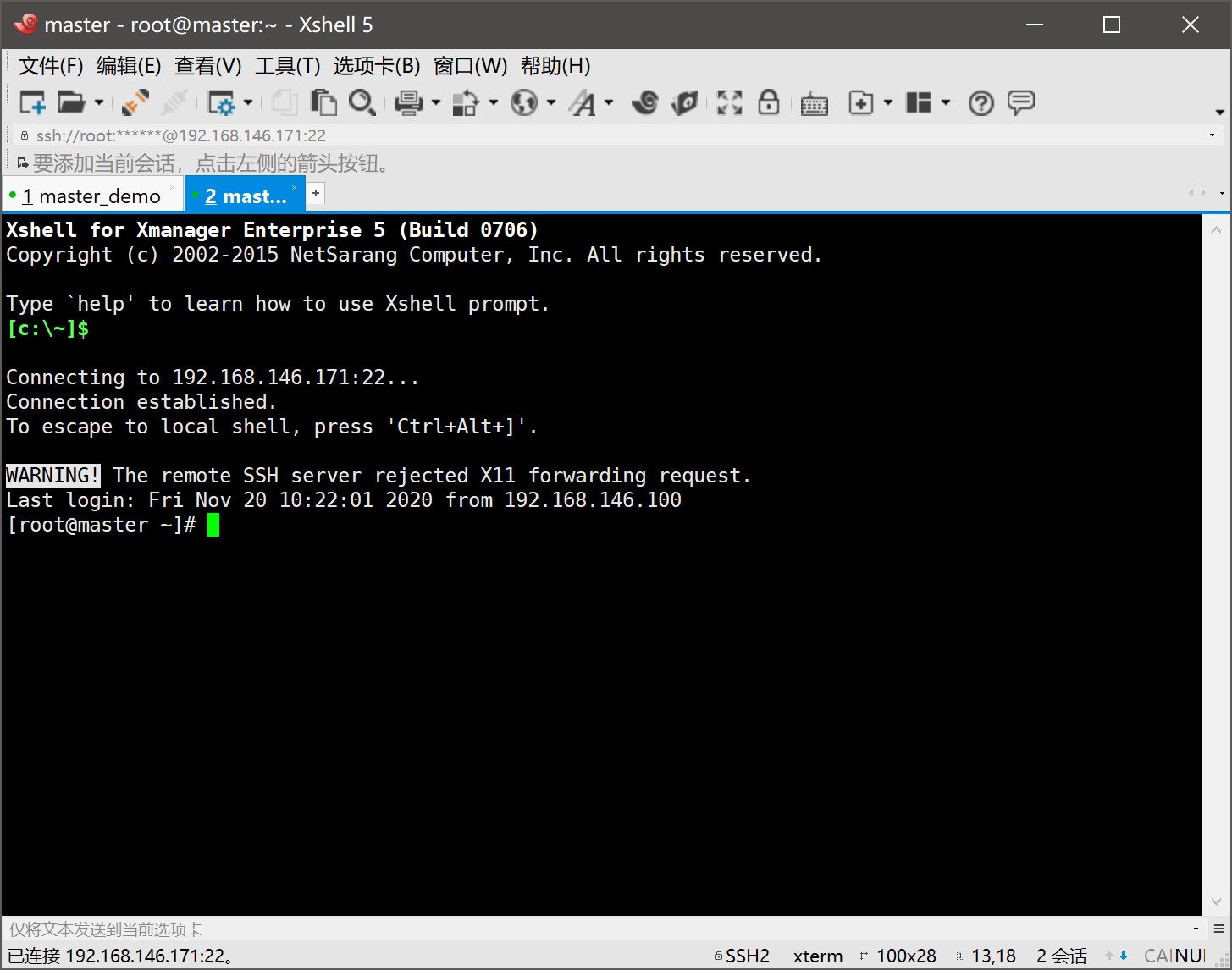Viewport: 1232px width, 970px height.
Task: Click the terminal scrollbar up arrow
Action: [1216, 229]
